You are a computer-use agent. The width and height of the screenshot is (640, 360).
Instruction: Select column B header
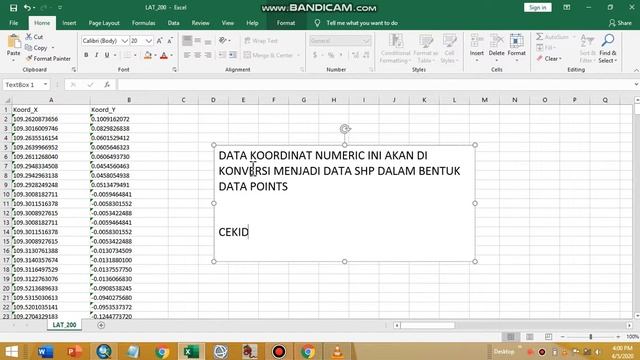pyautogui.click(x=129, y=100)
